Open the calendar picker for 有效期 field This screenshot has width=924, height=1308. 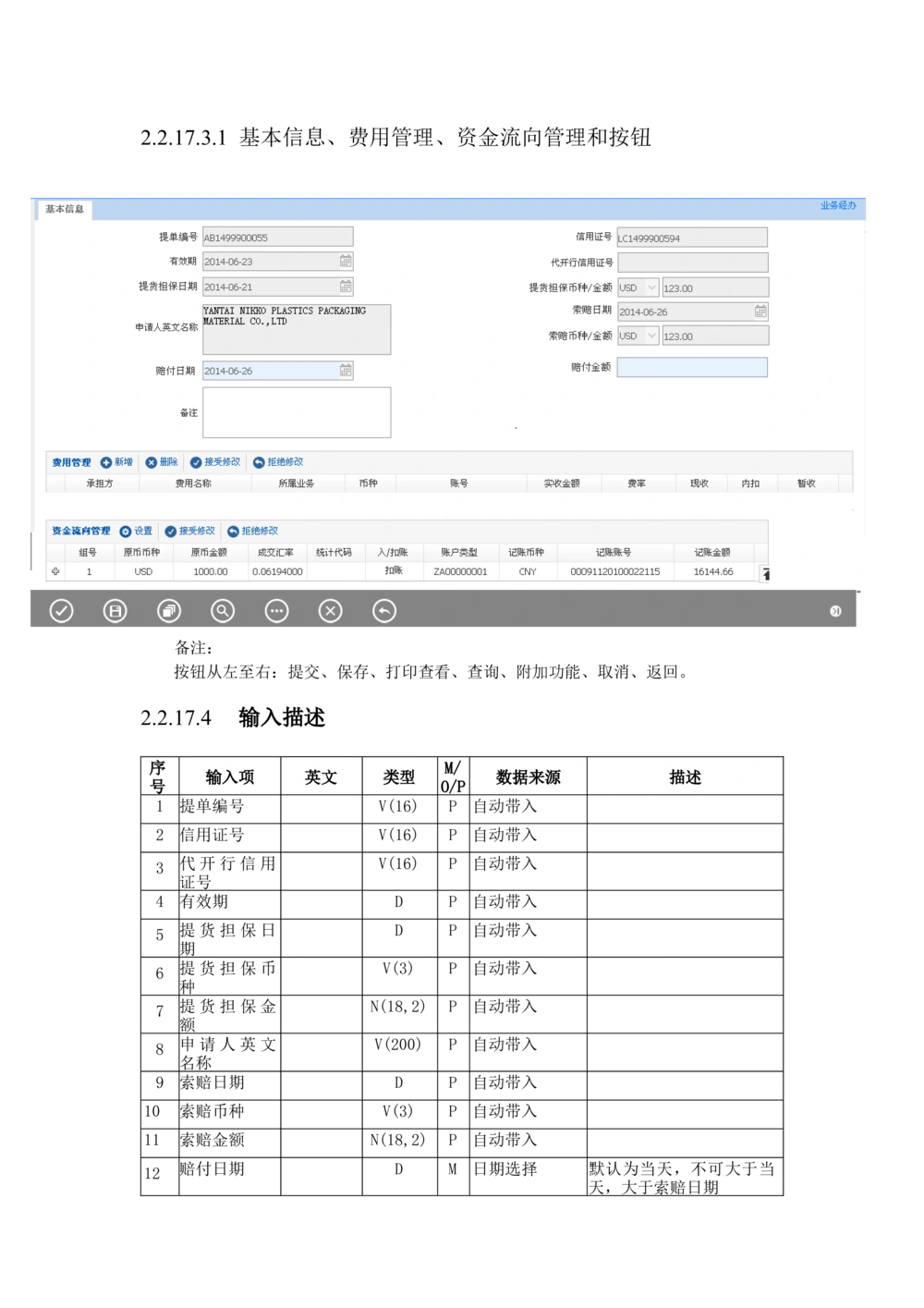[x=346, y=262]
